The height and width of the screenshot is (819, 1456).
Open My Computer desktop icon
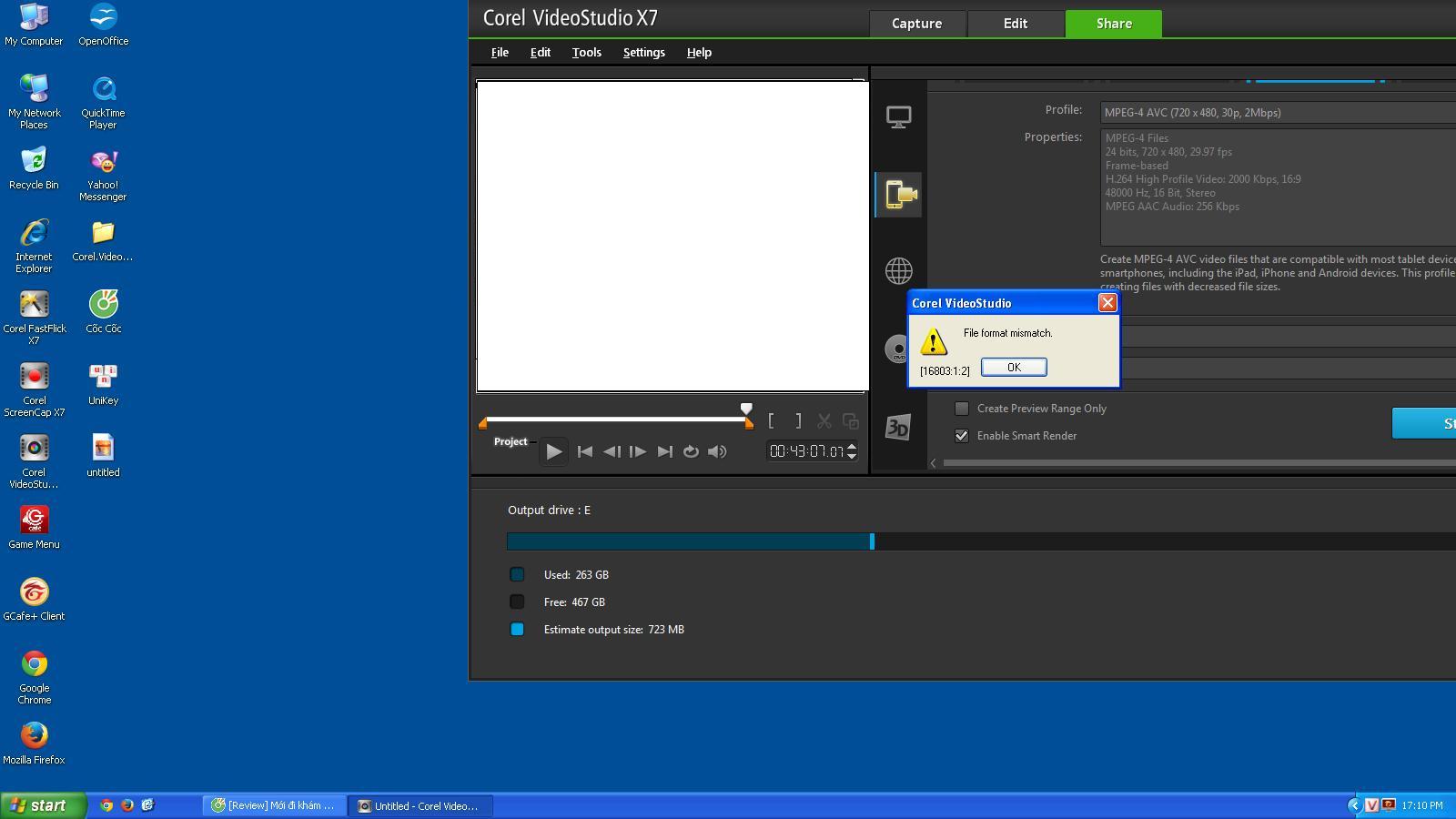click(34, 25)
